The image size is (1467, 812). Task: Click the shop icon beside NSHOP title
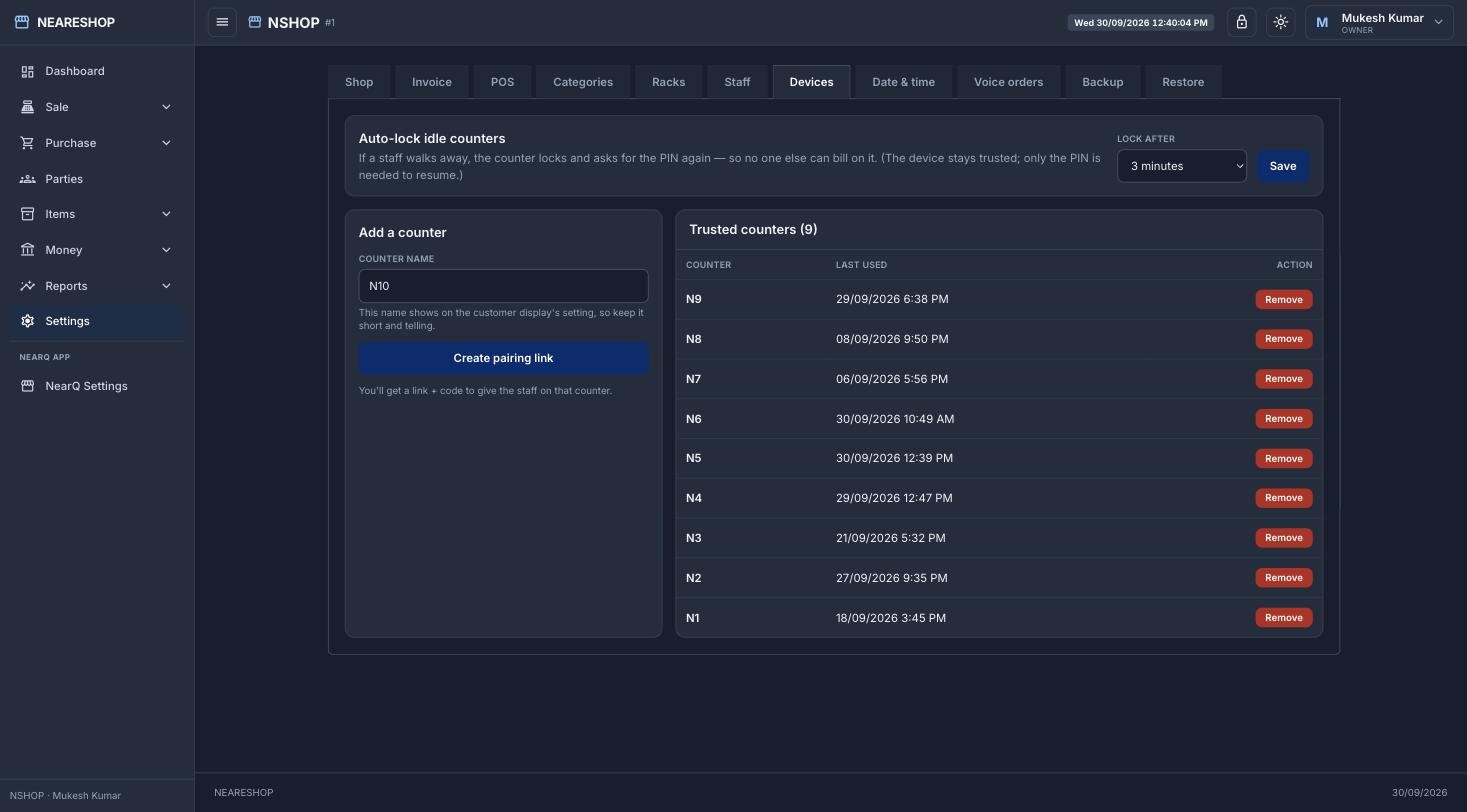[x=255, y=22]
